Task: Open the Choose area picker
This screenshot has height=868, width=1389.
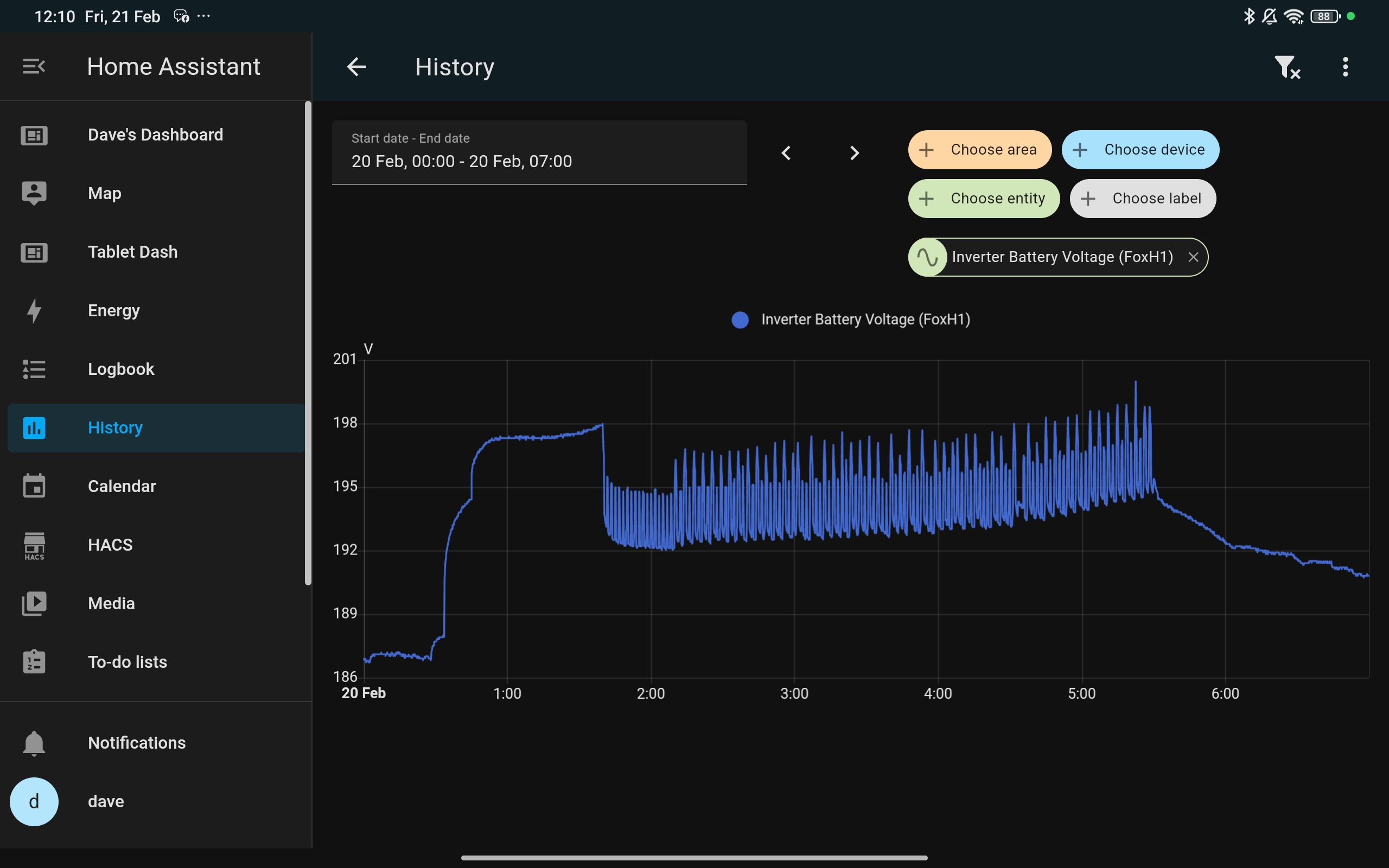Action: [x=980, y=150]
